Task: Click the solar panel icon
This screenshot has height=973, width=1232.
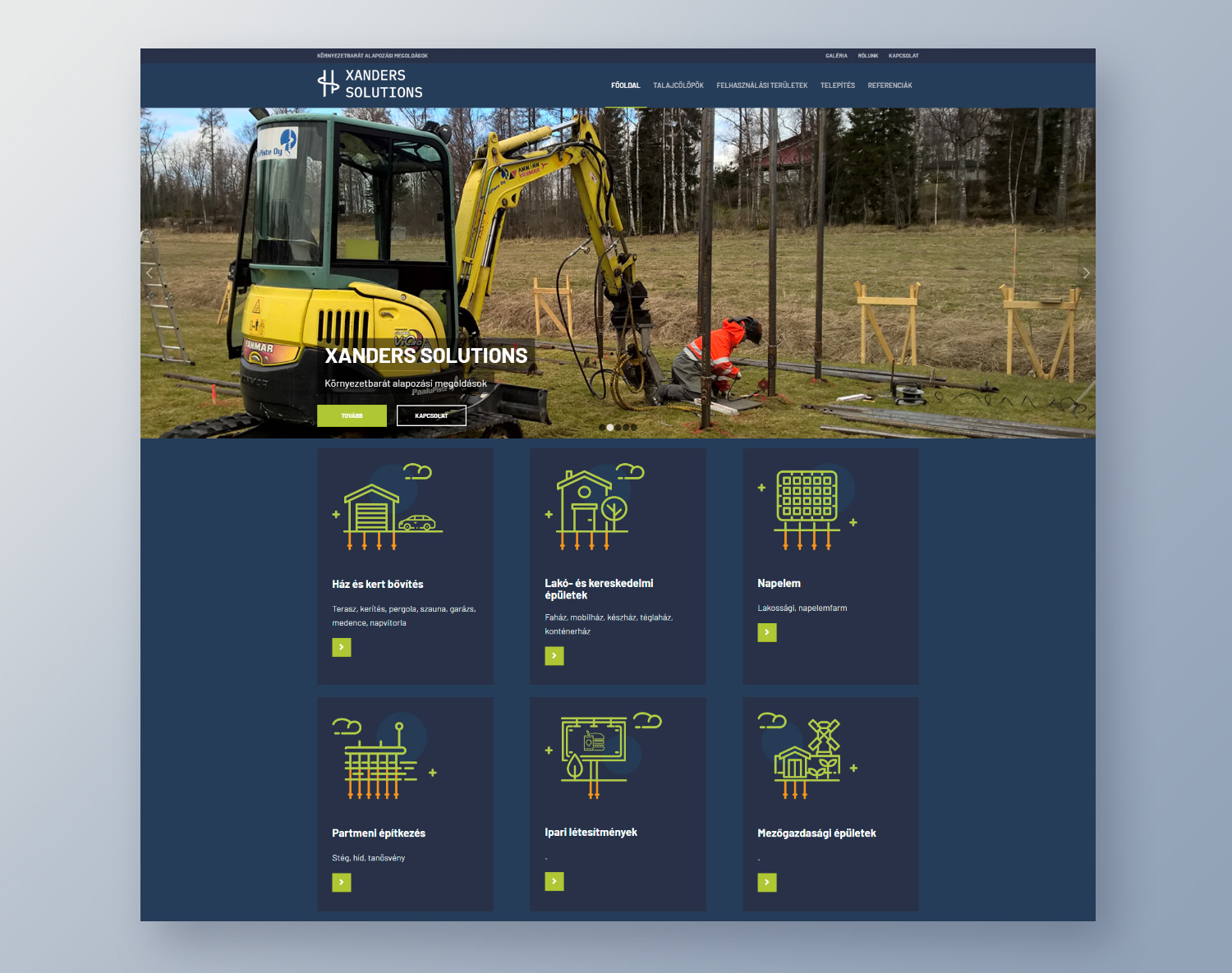Action: (807, 507)
